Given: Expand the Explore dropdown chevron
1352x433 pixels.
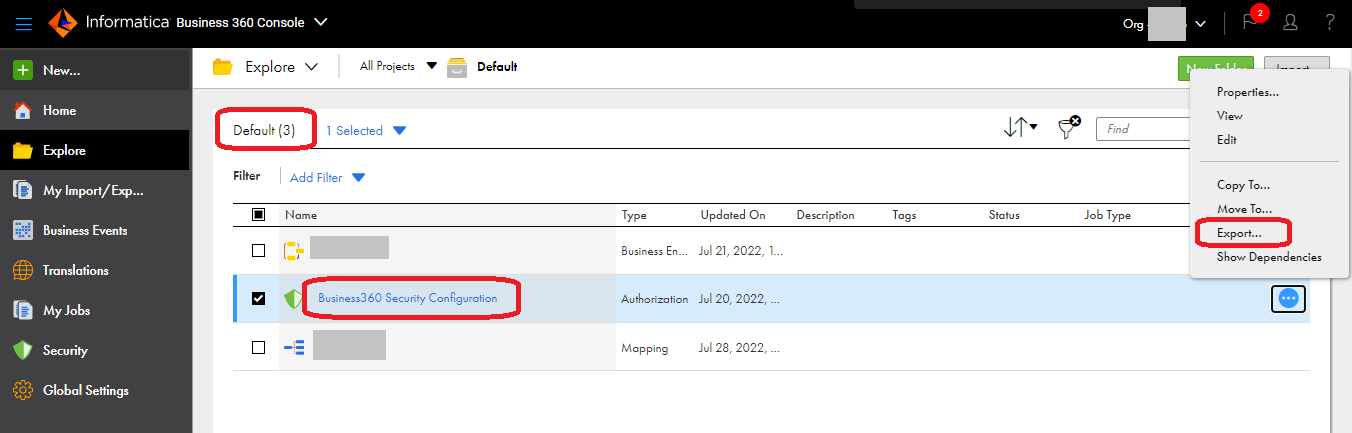Looking at the screenshot, I should pos(311,67).
